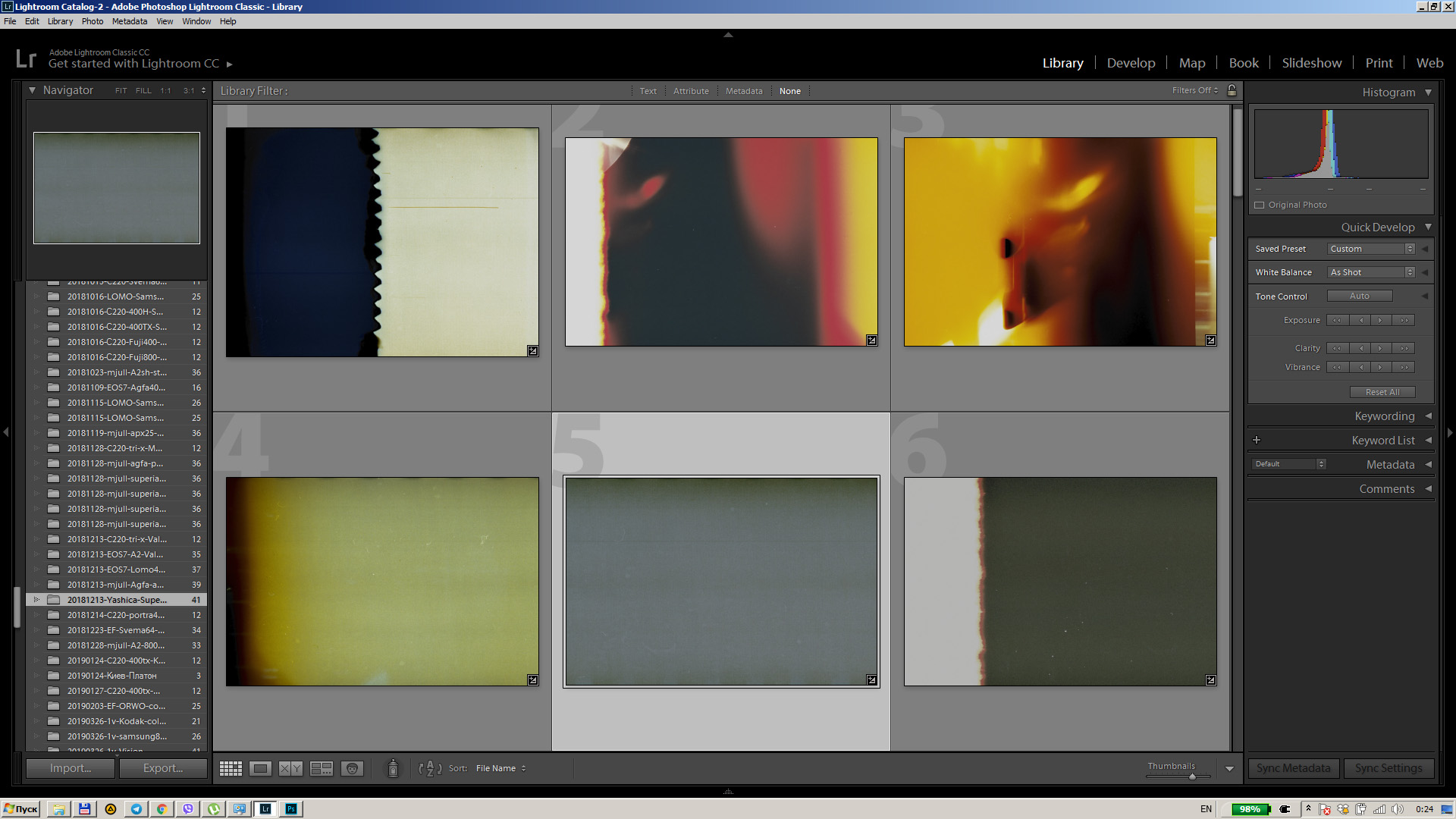Image resolution: width=1456 pixels, height=819 pixels.
Task: Switch to Develop module
Action: click(x=1131, y=63)
